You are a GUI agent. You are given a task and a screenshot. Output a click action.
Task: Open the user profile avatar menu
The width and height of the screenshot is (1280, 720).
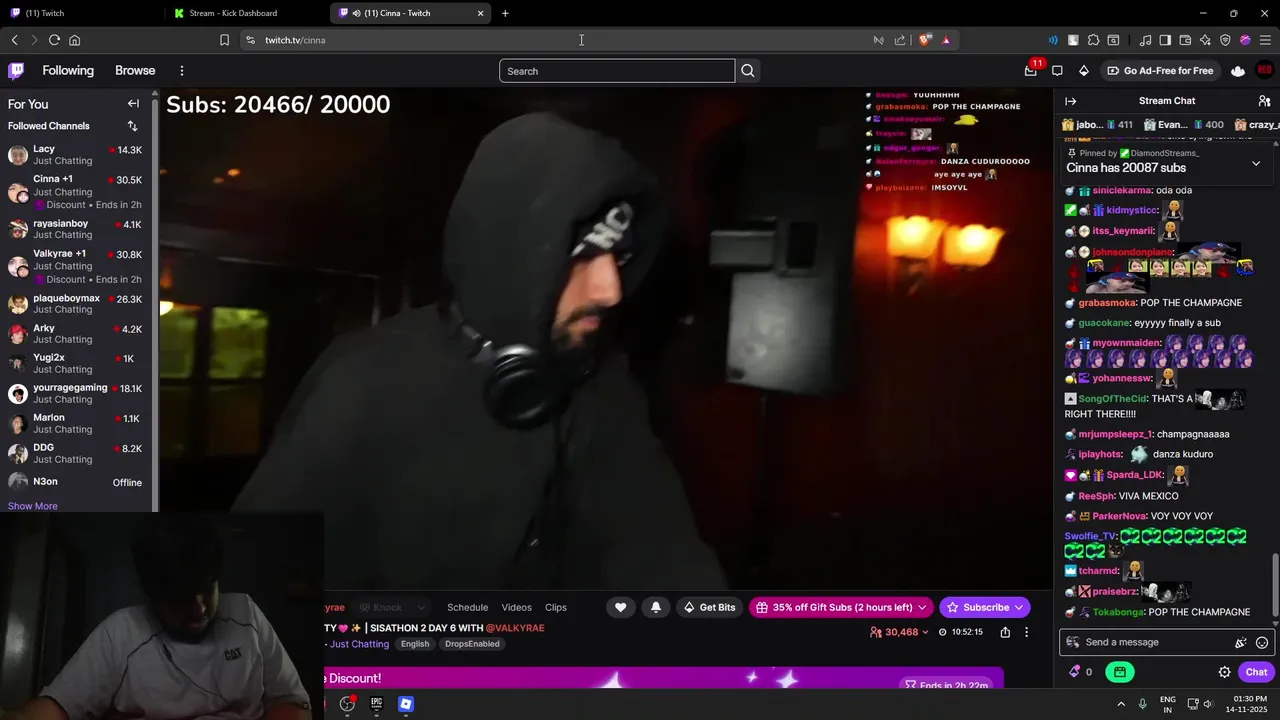pos(1265,71)
